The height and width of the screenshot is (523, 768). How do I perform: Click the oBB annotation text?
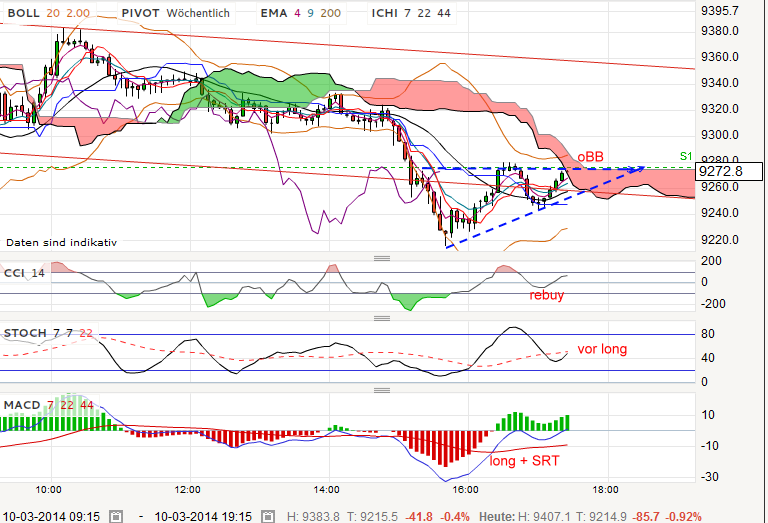(x=590, y=157)
